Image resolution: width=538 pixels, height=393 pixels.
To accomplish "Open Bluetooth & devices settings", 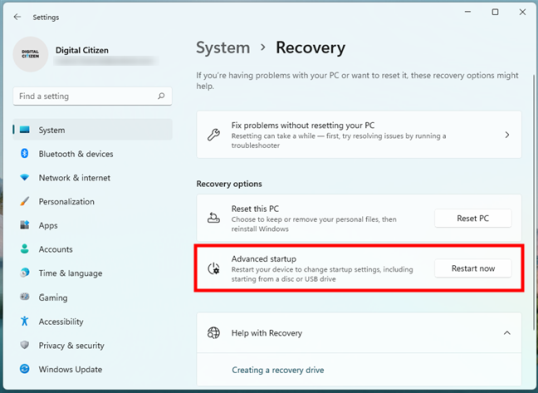I will (76, 154).
